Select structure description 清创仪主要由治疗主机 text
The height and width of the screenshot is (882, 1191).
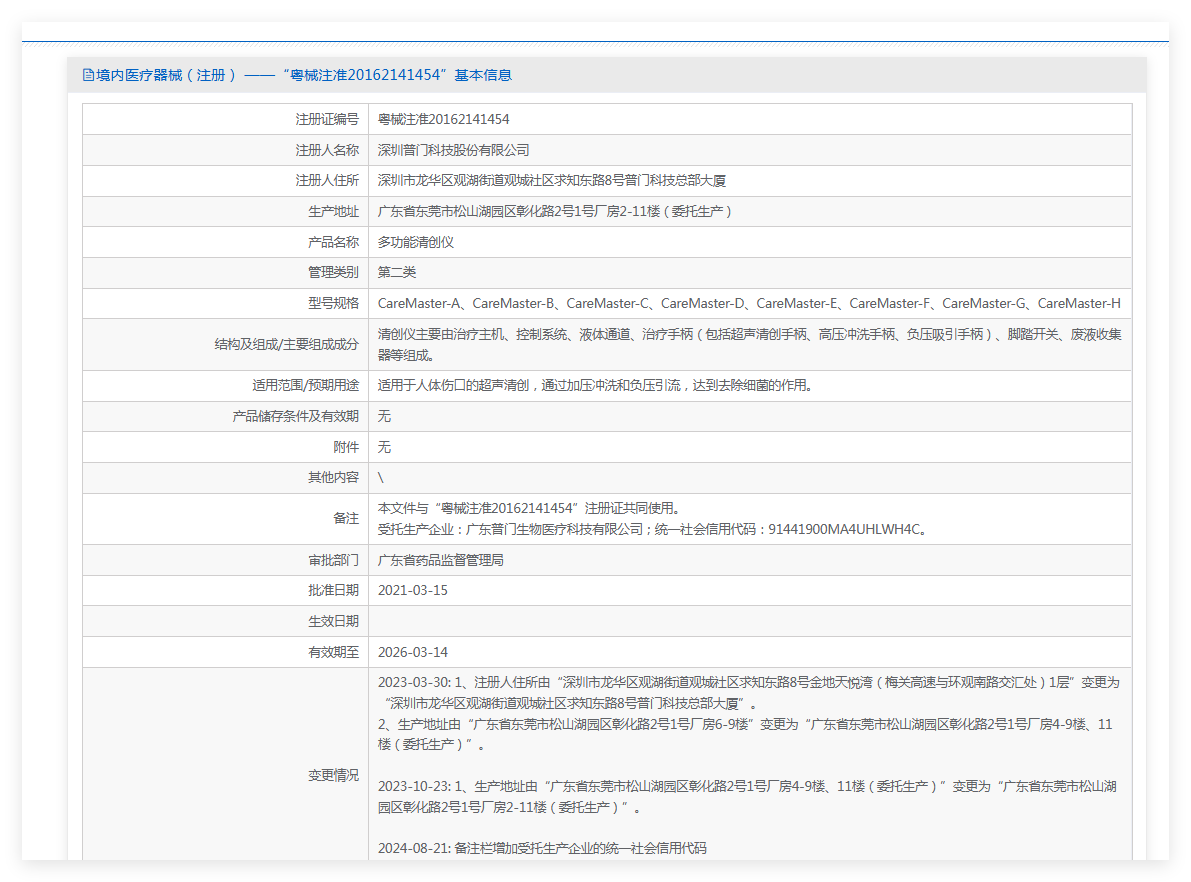tap(749, 344)
